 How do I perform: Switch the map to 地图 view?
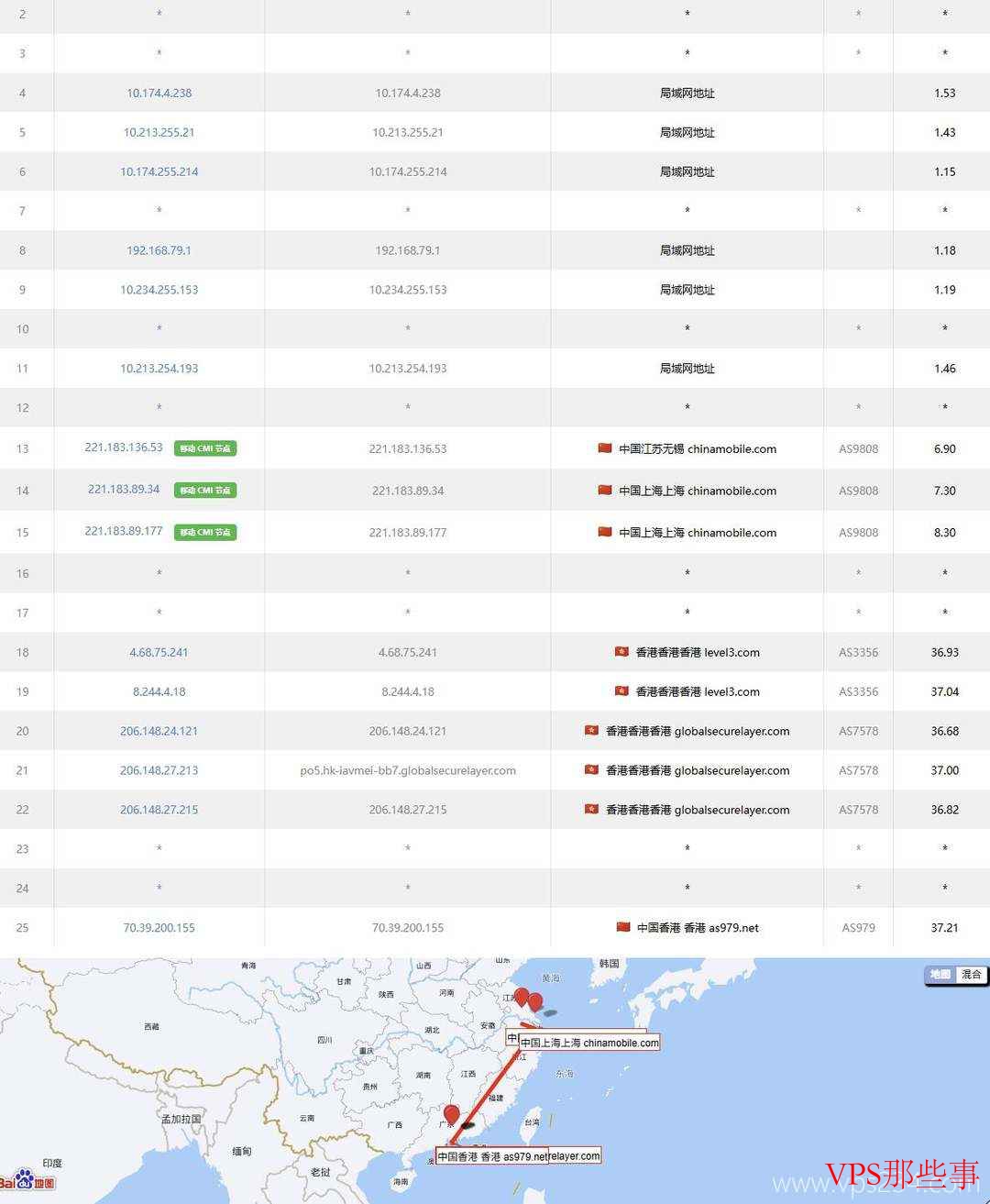940,975
